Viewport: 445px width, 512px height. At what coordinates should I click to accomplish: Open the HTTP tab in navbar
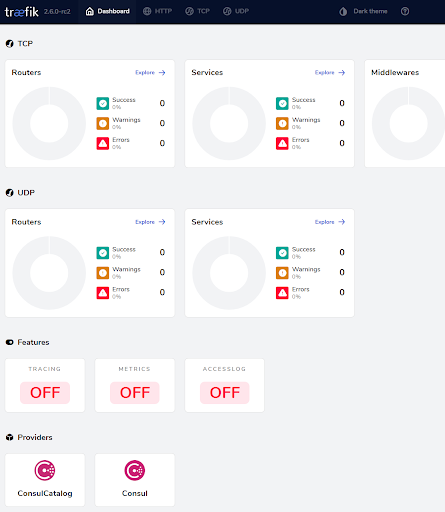coord(157,11)
